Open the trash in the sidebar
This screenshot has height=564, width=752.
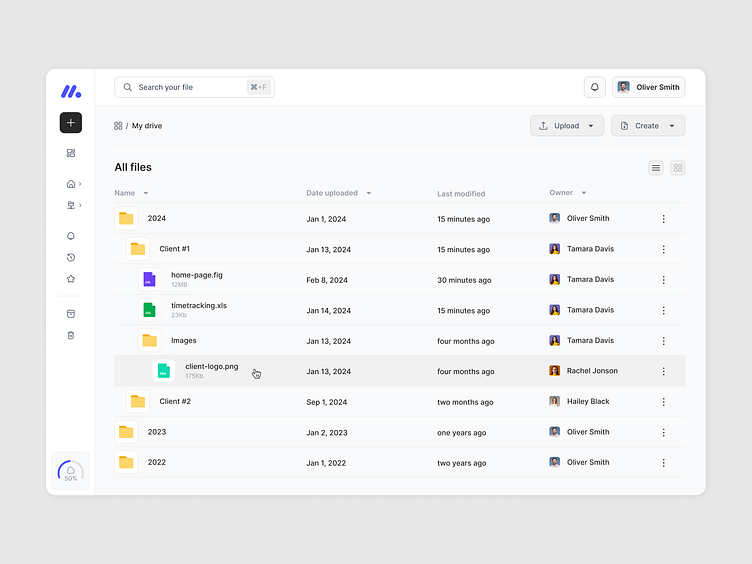(70, 335)
